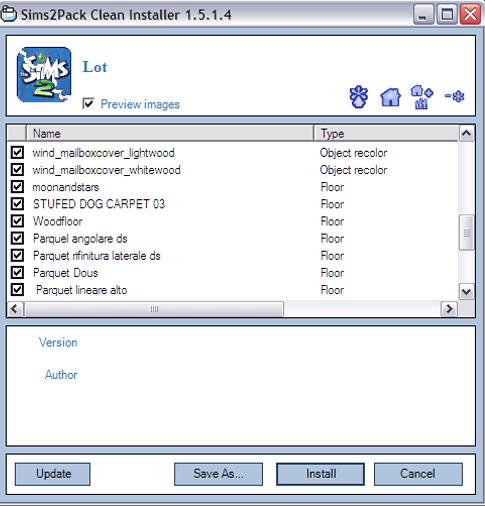
Task: Click the Save As... button
Action: 218,474
